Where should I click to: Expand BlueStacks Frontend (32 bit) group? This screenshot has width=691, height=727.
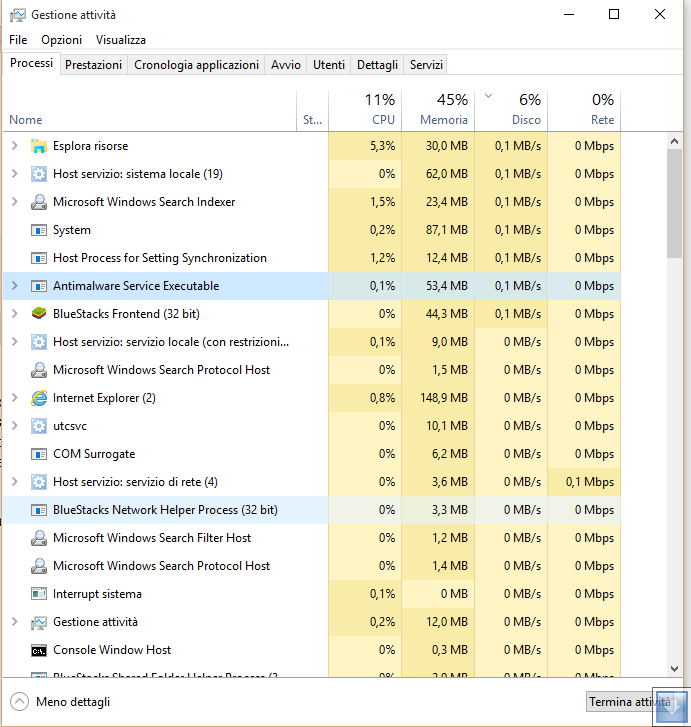[x=14, y=314]
